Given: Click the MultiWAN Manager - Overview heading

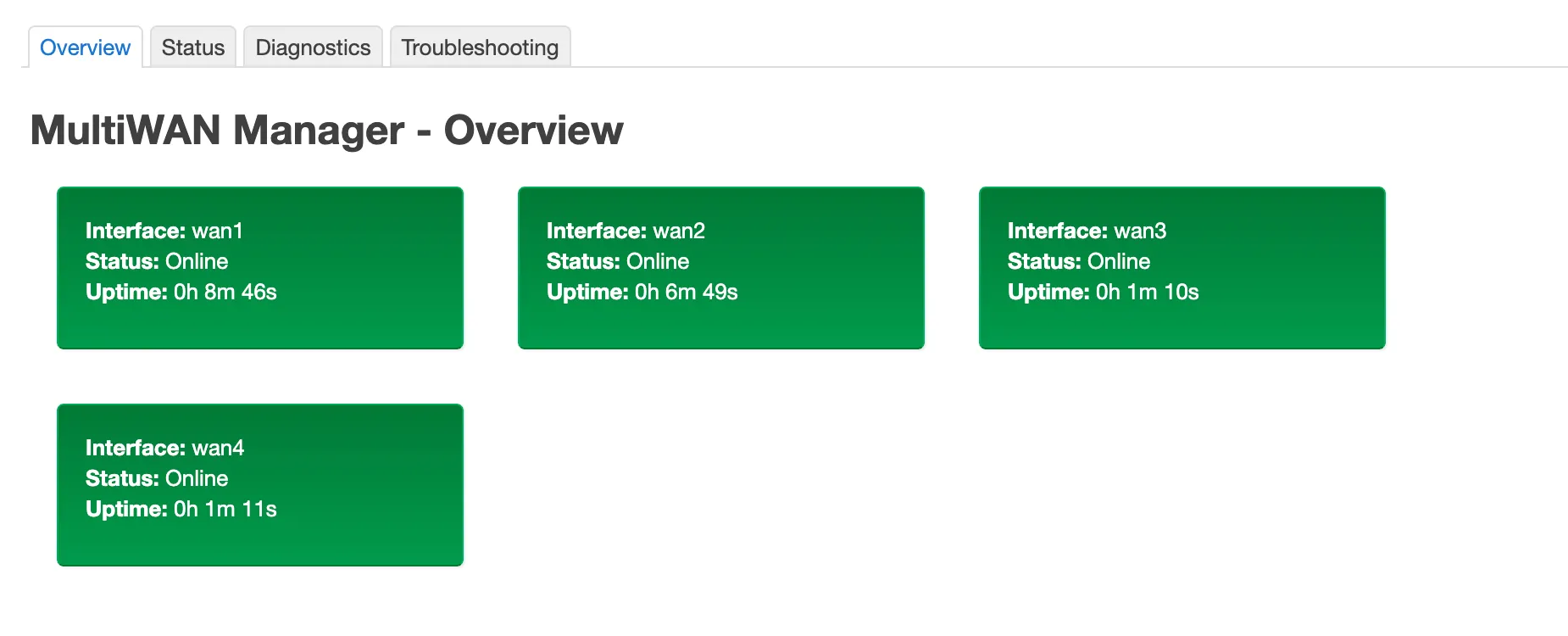Looking at the screenshot, I should point(326,130).
